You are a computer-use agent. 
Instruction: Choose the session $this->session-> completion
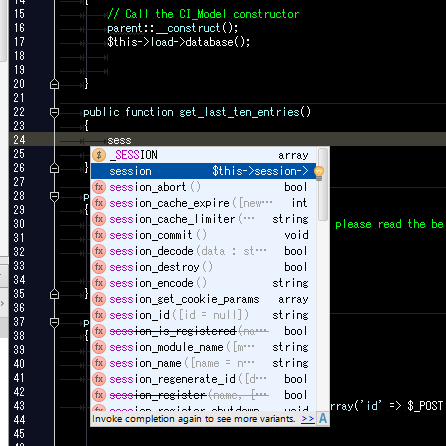(203, 171)
